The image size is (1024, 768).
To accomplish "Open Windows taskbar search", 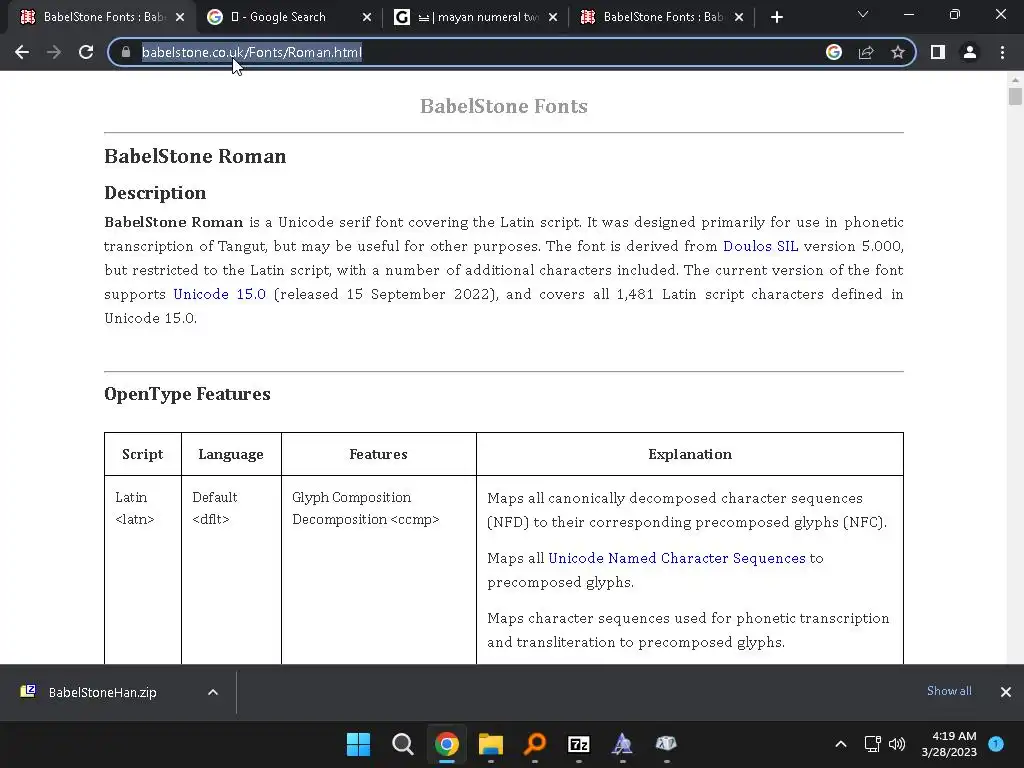I will [x=402, y=744].
